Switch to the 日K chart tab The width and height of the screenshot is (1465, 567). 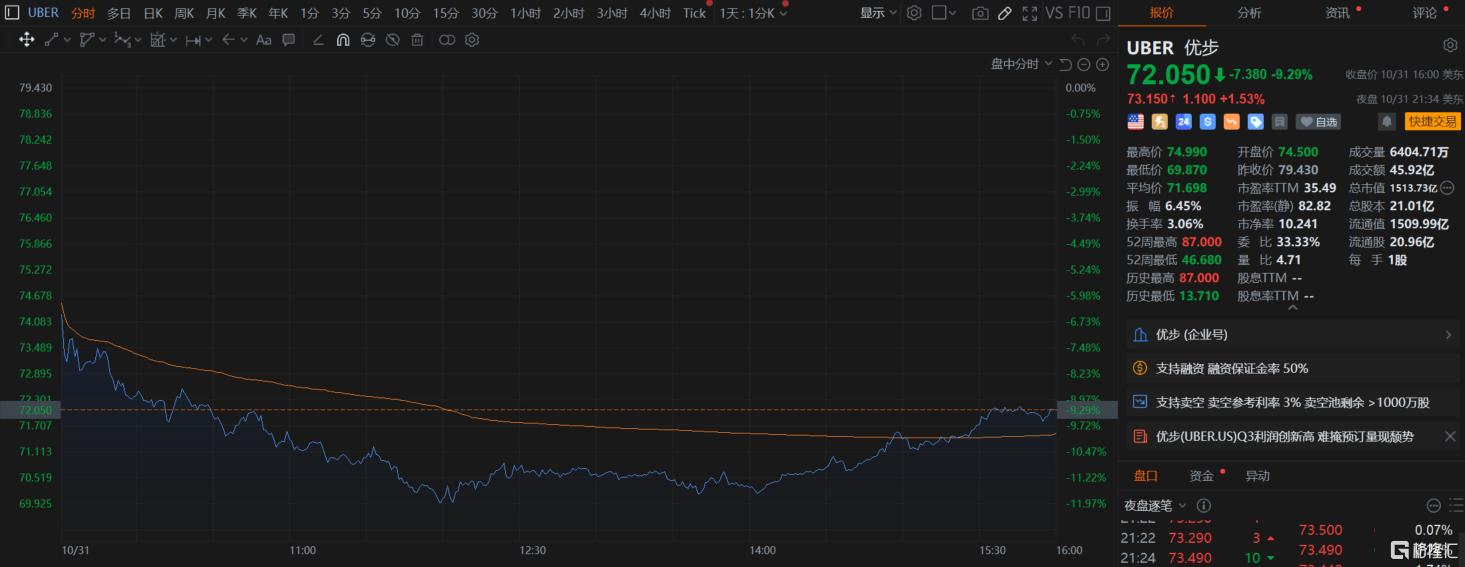(153, 13)
